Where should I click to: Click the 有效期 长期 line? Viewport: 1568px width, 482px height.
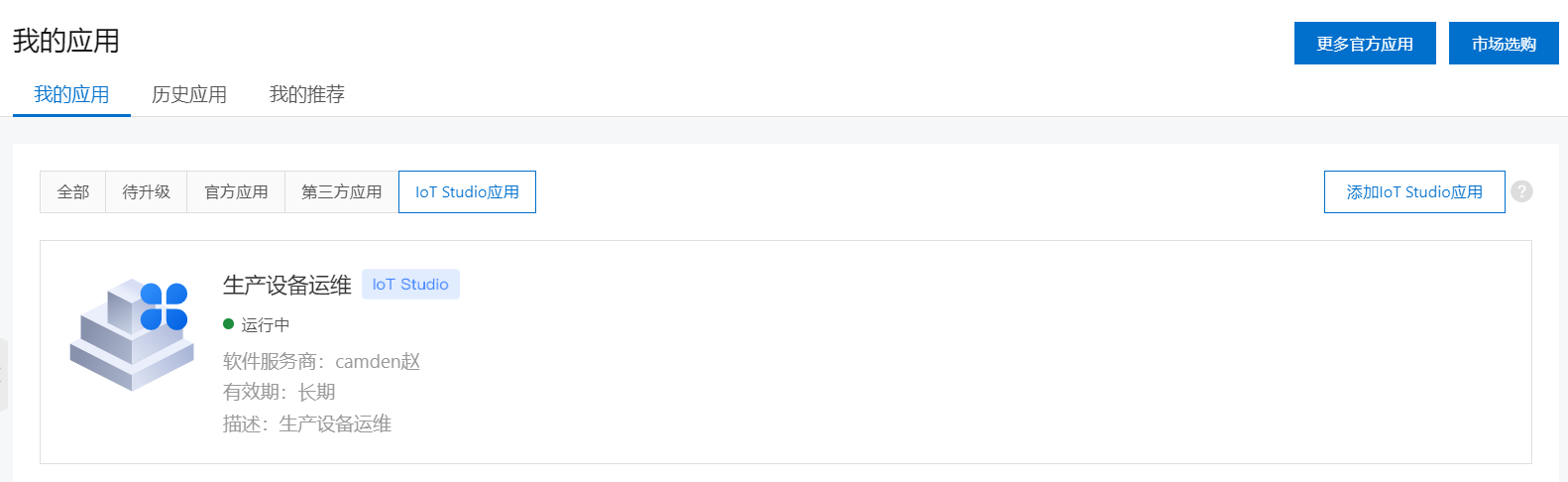[x=280, y=392]
